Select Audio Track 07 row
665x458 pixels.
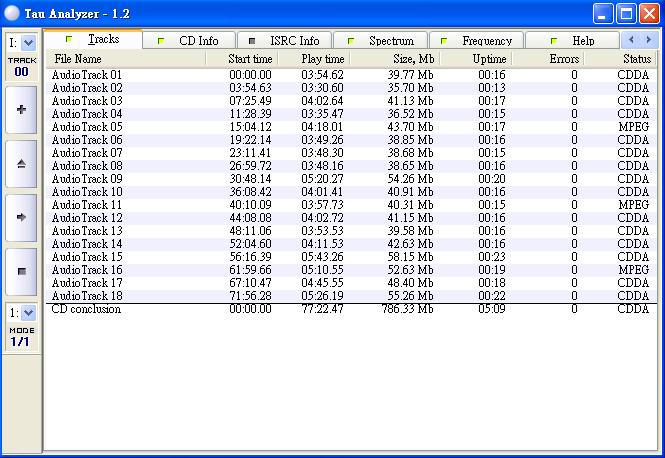coord(351,153)
